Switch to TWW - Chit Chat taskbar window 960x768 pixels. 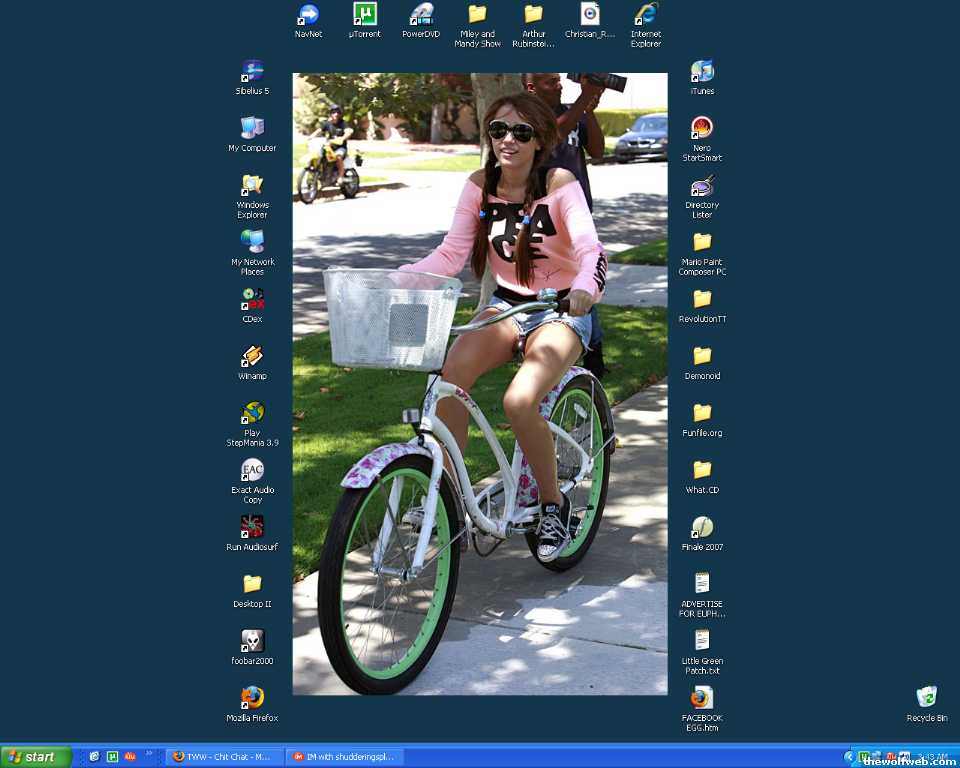pyautogui.click(x=223, y=757)
